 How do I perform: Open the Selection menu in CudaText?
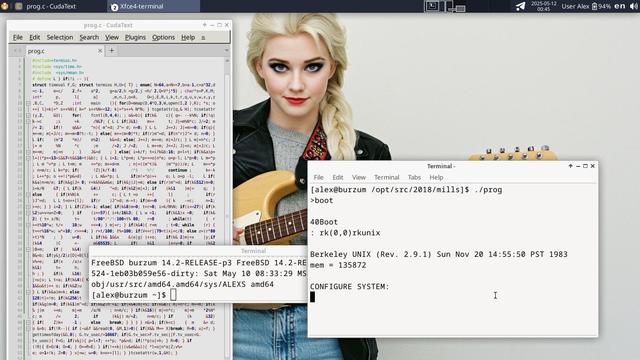click(x=60, y=37)
